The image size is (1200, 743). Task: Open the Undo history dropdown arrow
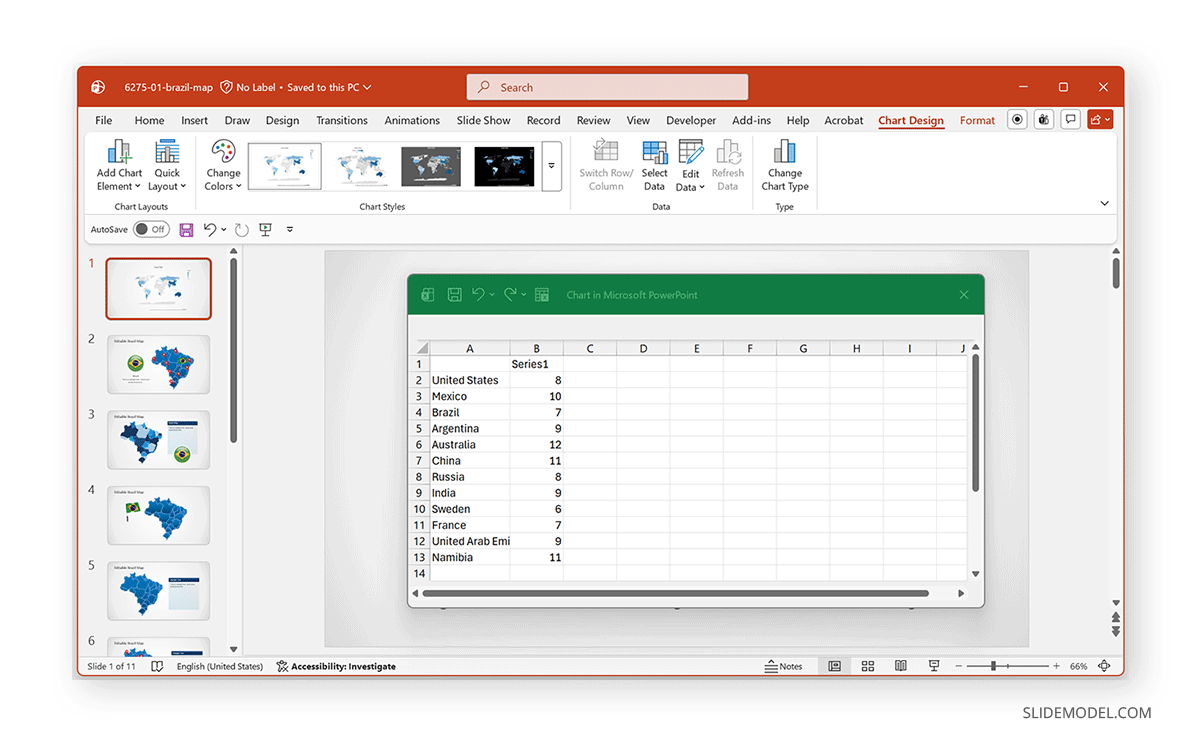224,230
